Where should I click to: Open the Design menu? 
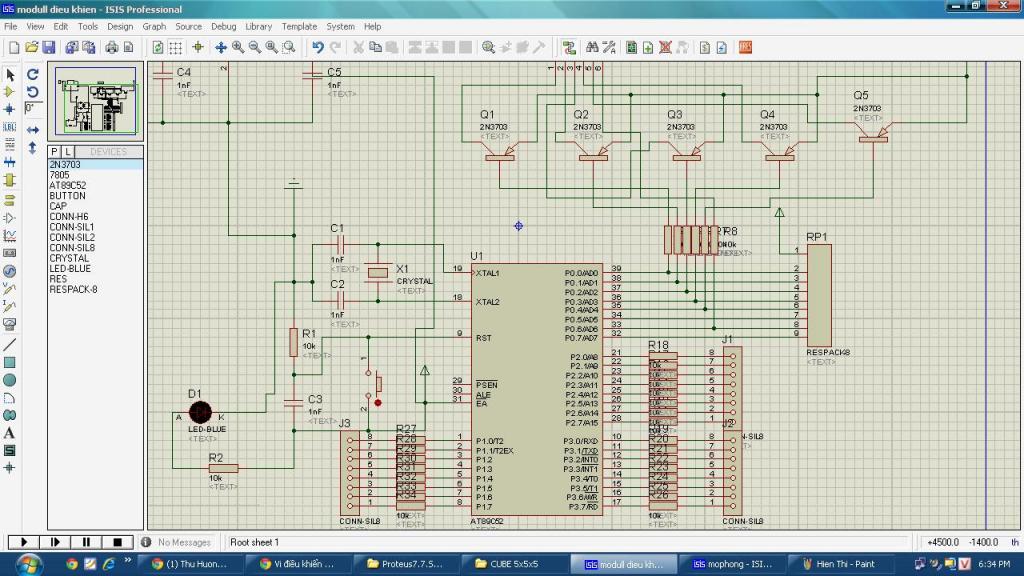tap(120, 27)
